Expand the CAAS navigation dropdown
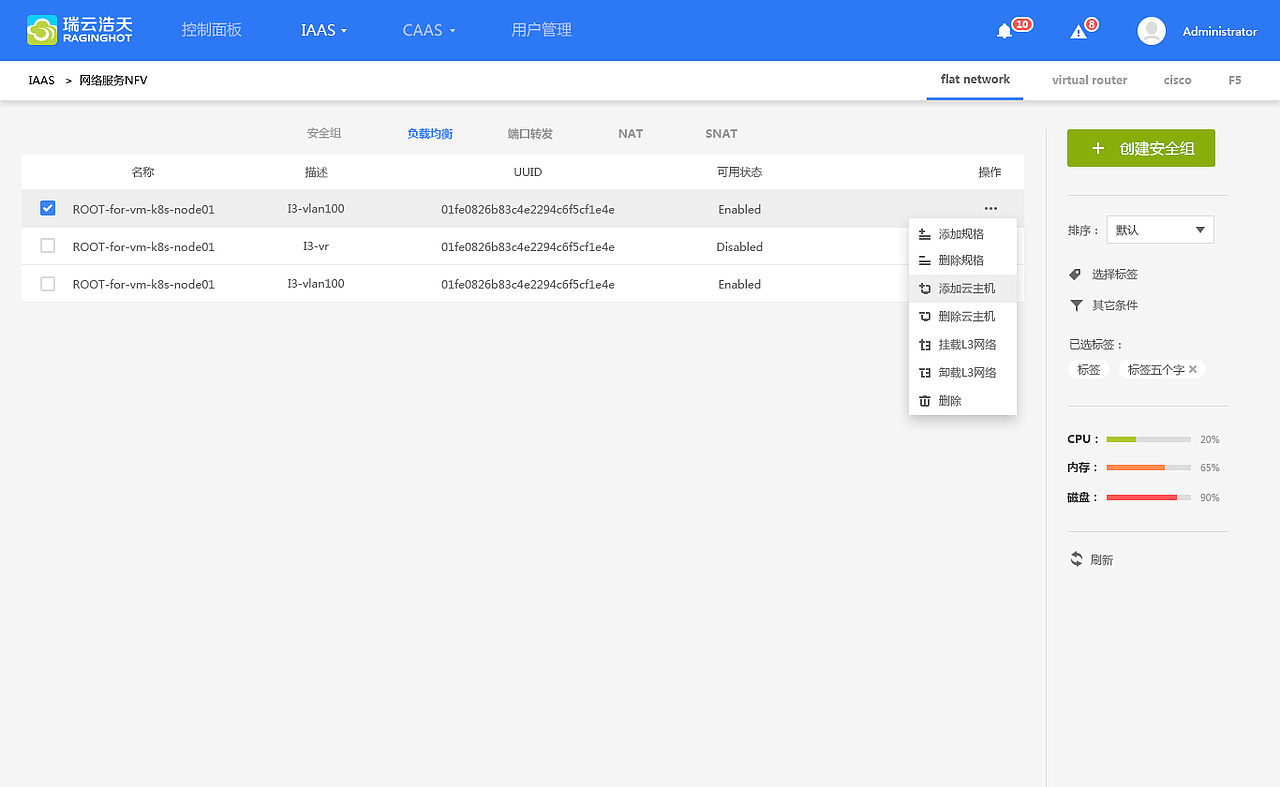This screenshot has width=1280, height=787. tap(429, 30)
